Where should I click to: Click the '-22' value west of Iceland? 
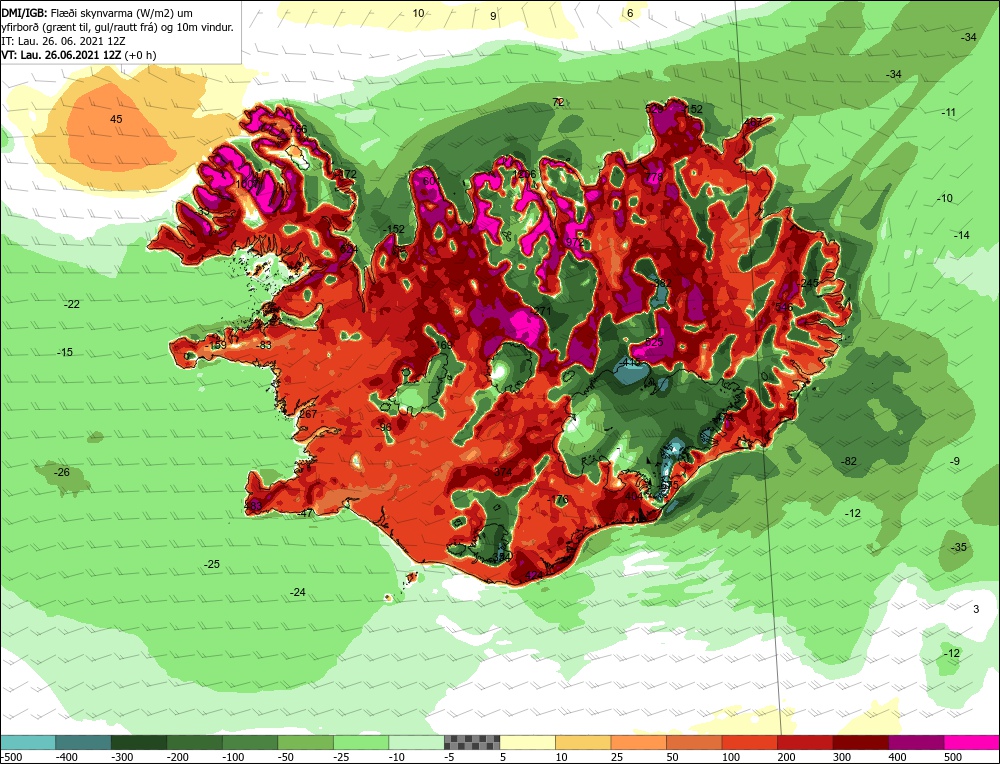[x=72, y=304]
